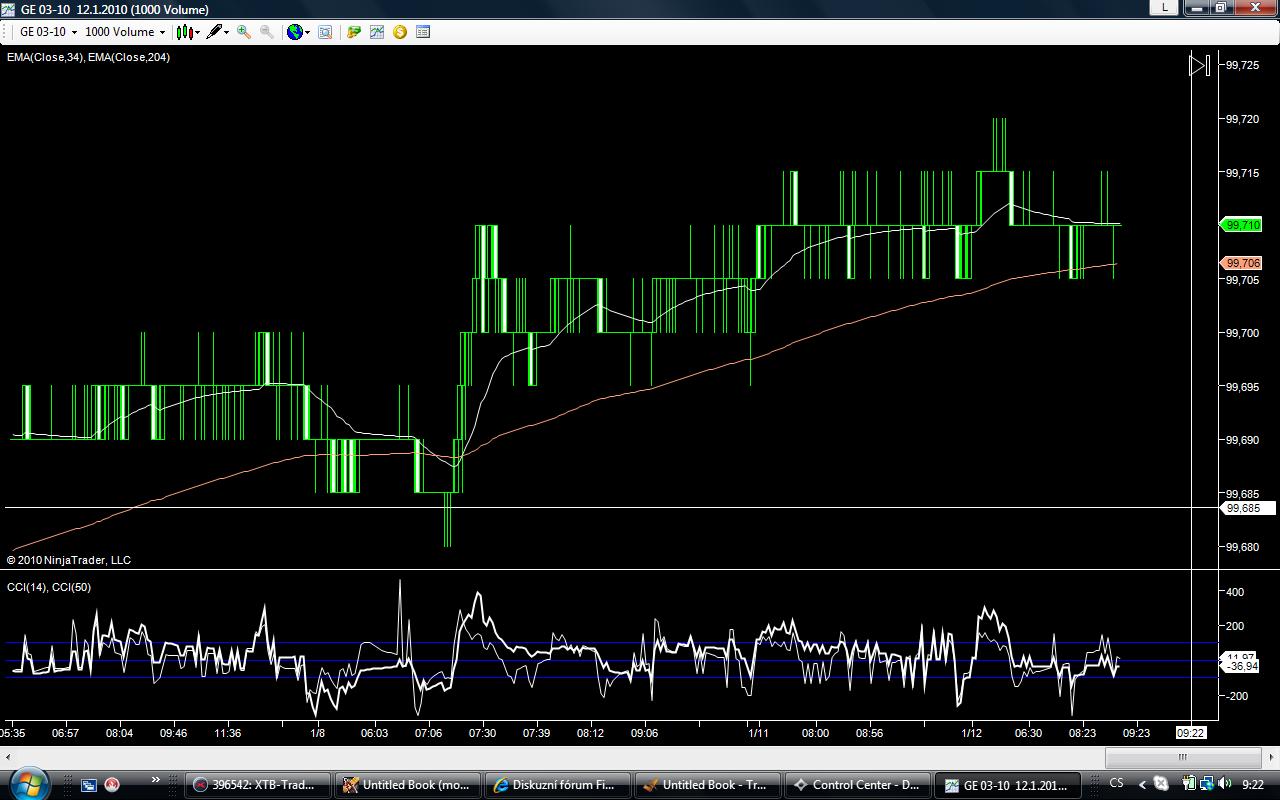
Task: Click the L link button in title bar
Action: tap(1164, 7)
